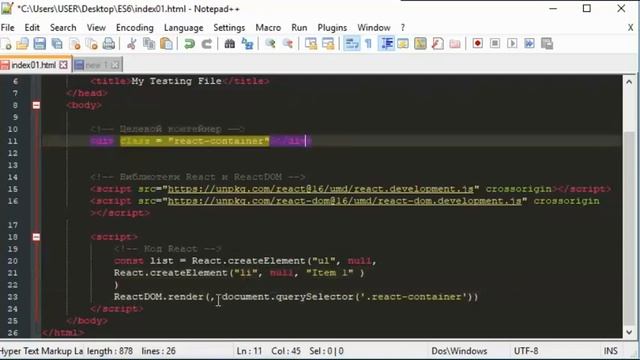Click the 'My Testing File' title text

point(176,81)
